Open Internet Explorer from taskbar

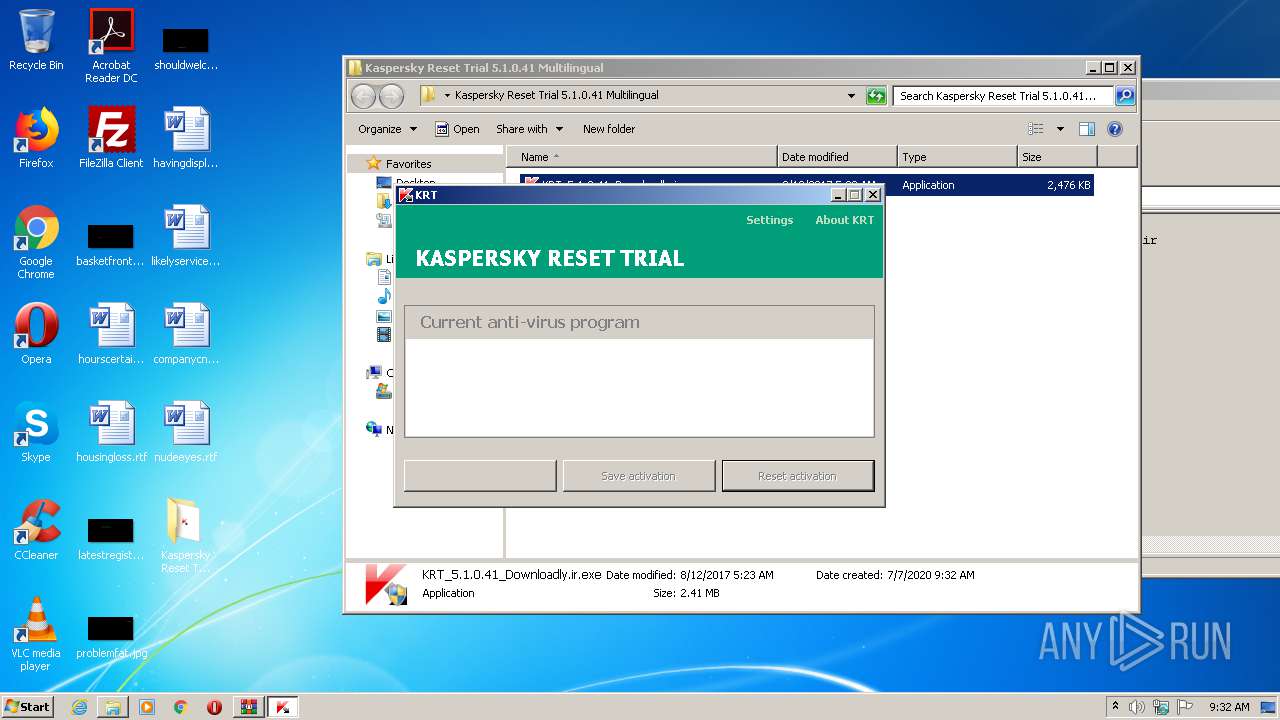tap(79, 707)
